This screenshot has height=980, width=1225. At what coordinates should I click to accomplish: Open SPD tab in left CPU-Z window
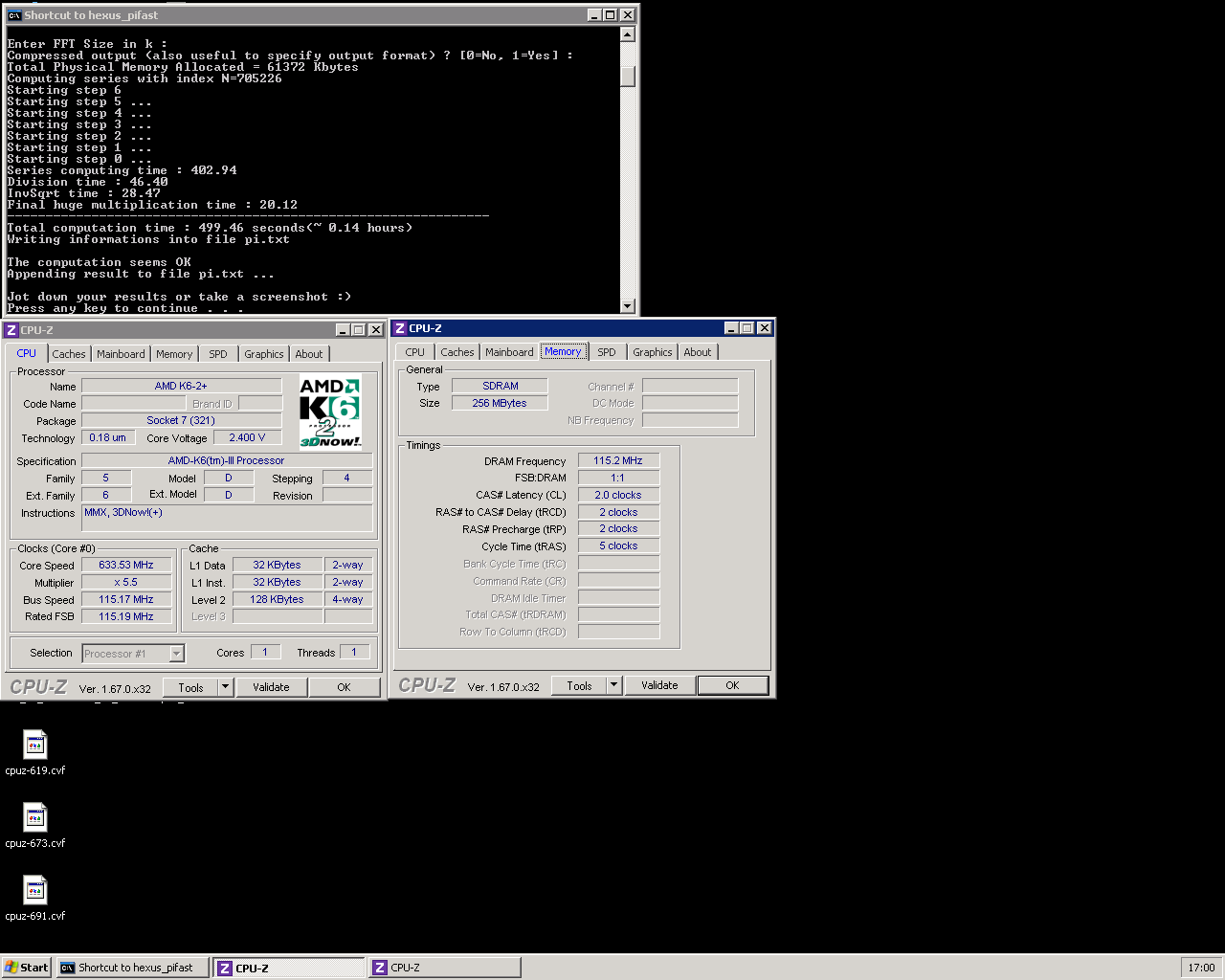click(x=218, y=354)
